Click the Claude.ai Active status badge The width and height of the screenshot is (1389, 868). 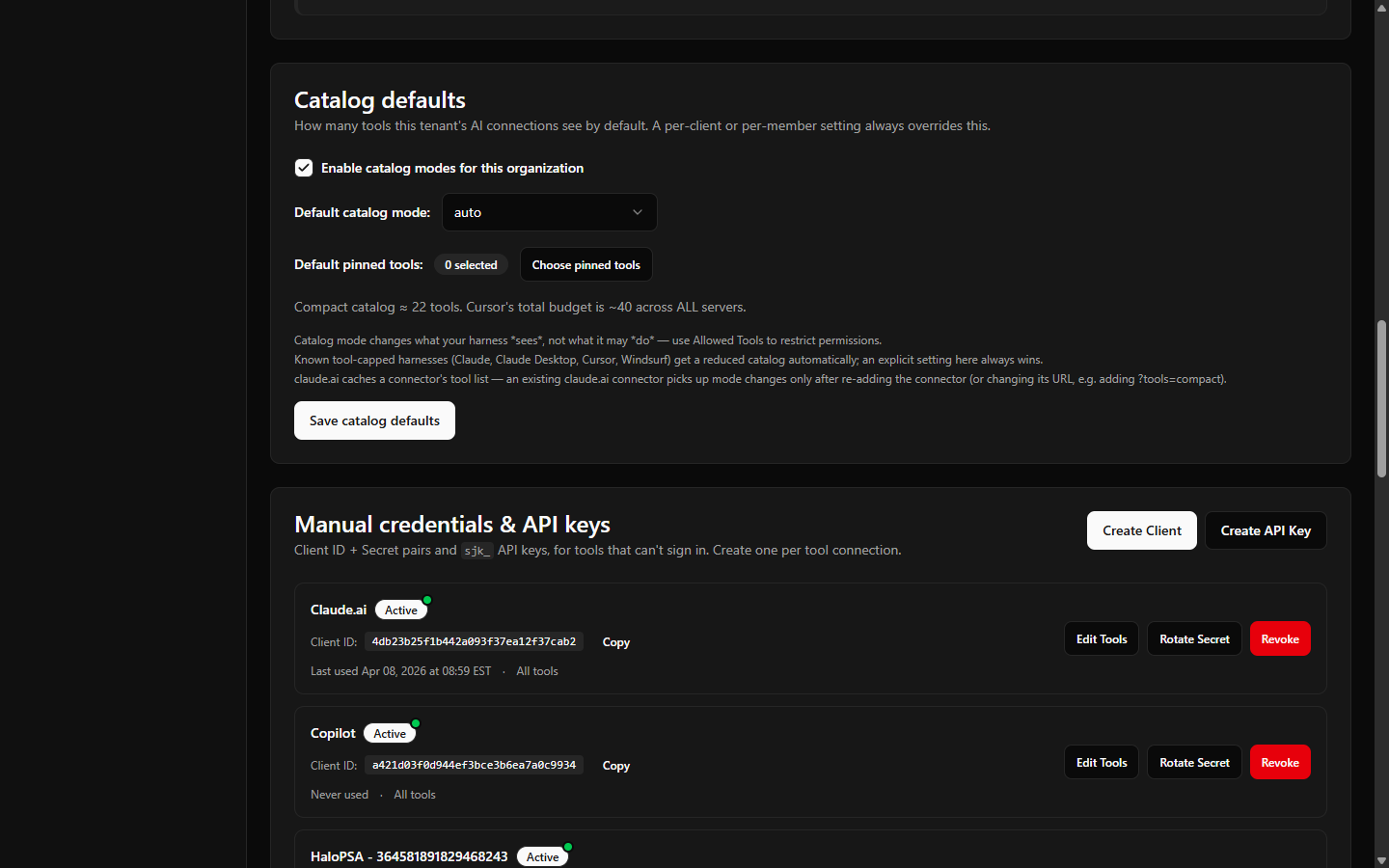pyautogui.click(x=401, y=610)
